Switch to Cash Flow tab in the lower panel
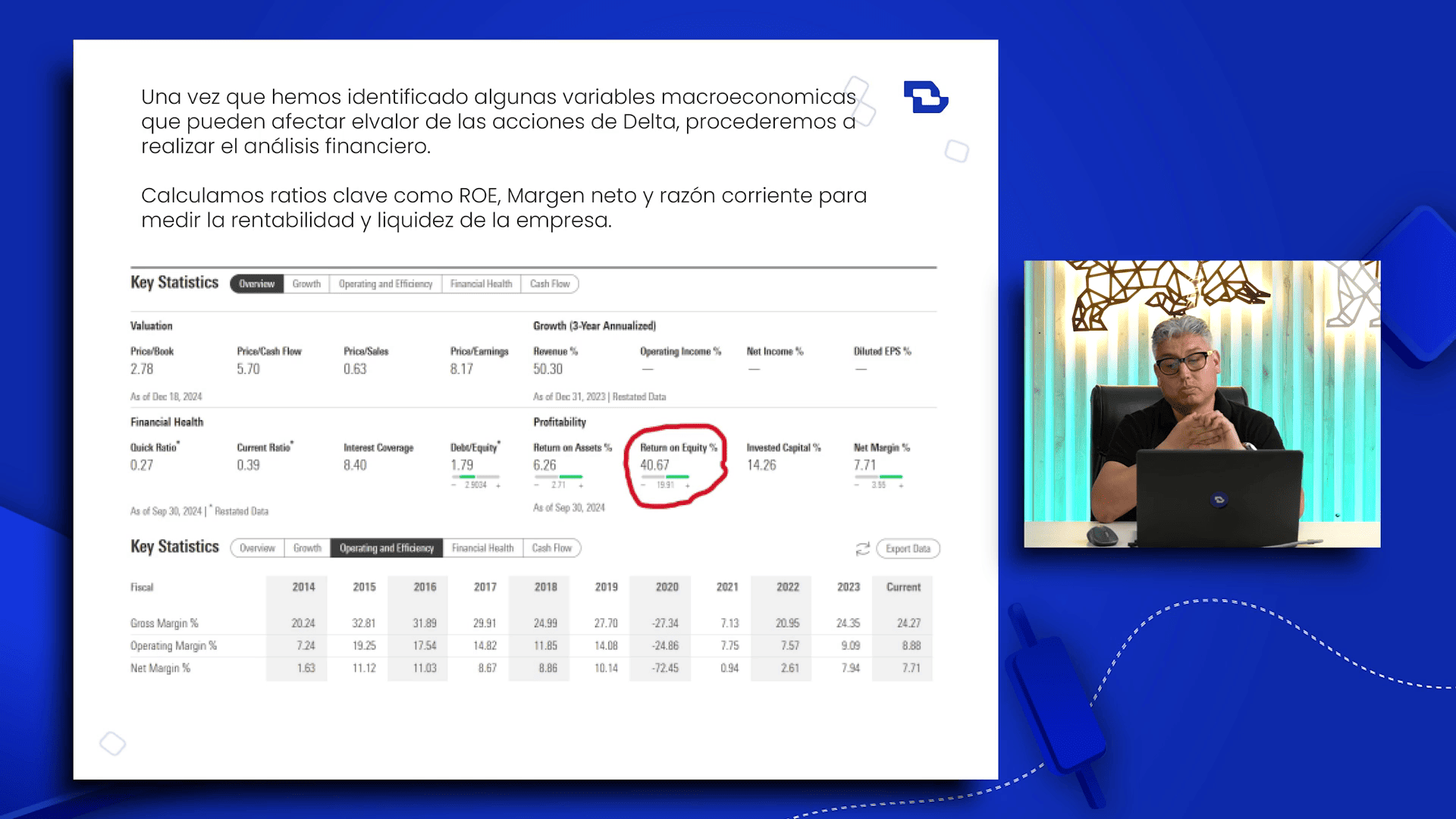The height and width of the screenshot is (819, 1456). click(x=551, y=548)
